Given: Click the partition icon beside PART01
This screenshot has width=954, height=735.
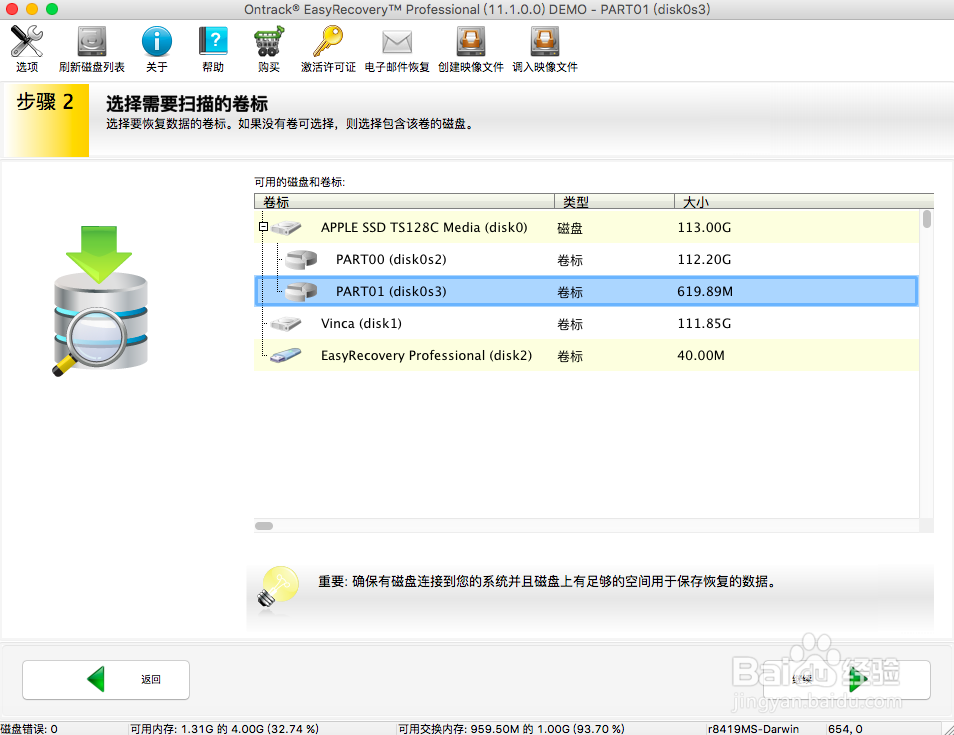Looking at the screenshot, I should click(301, 292).
